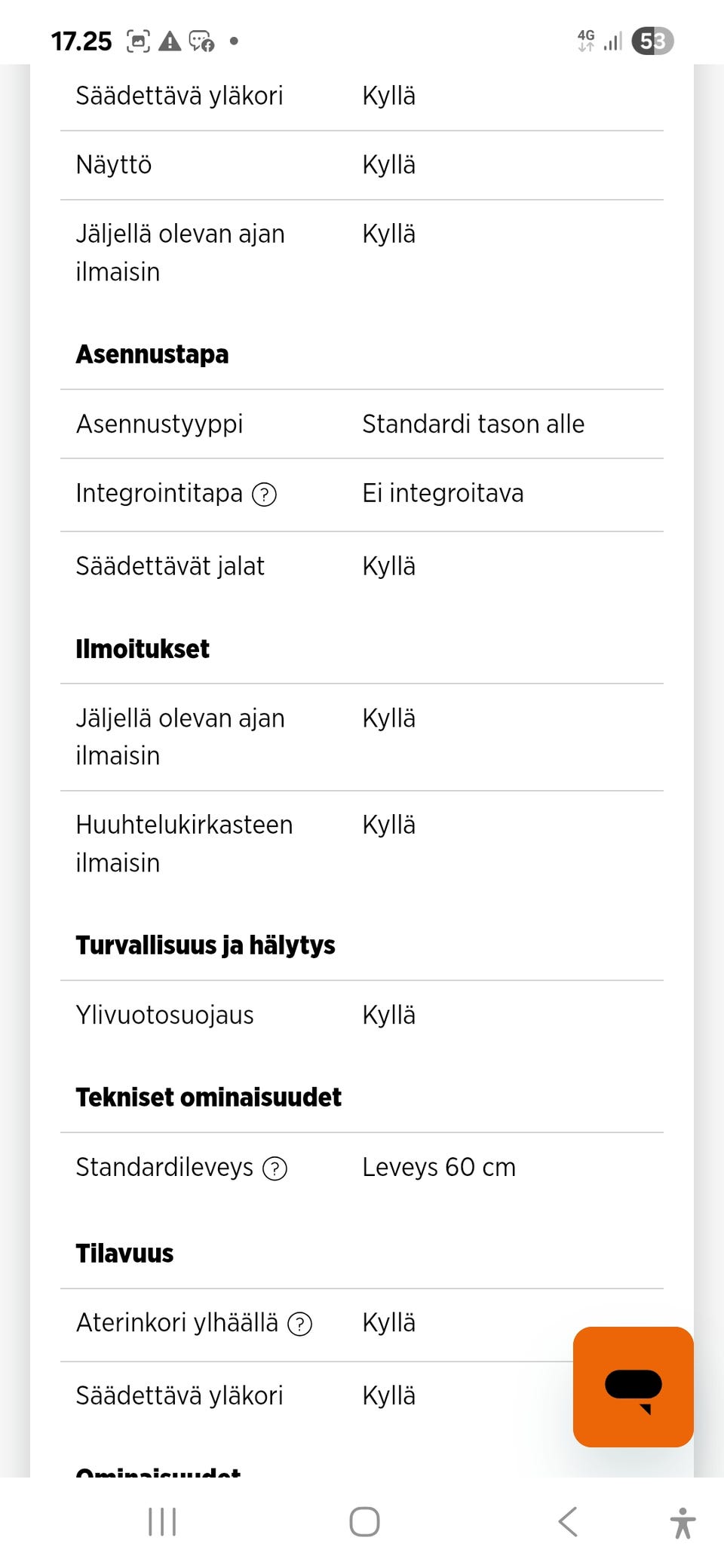Open Recent apps from the navigation bar
724x1568 pixels.
pyautogui.click(x=161, y=1521)
